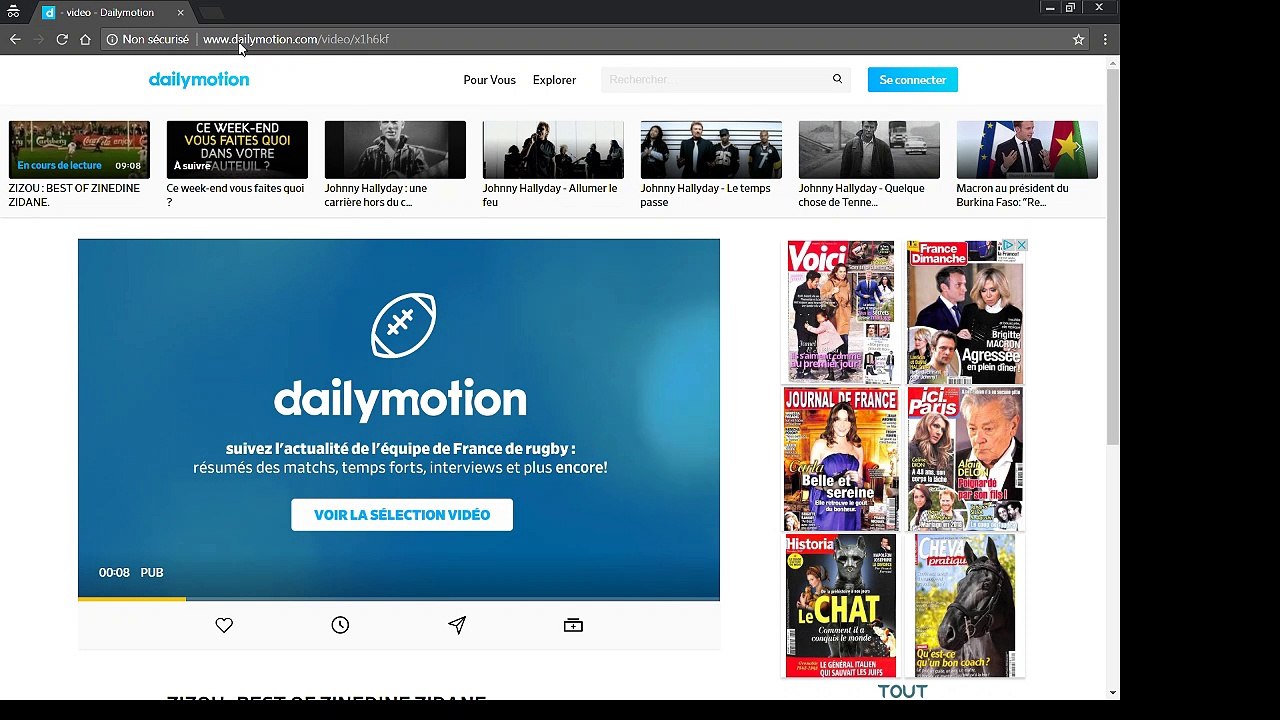Open the ZIZOU Best of Zinedine Zidane thumbnail

pos(79,150)
